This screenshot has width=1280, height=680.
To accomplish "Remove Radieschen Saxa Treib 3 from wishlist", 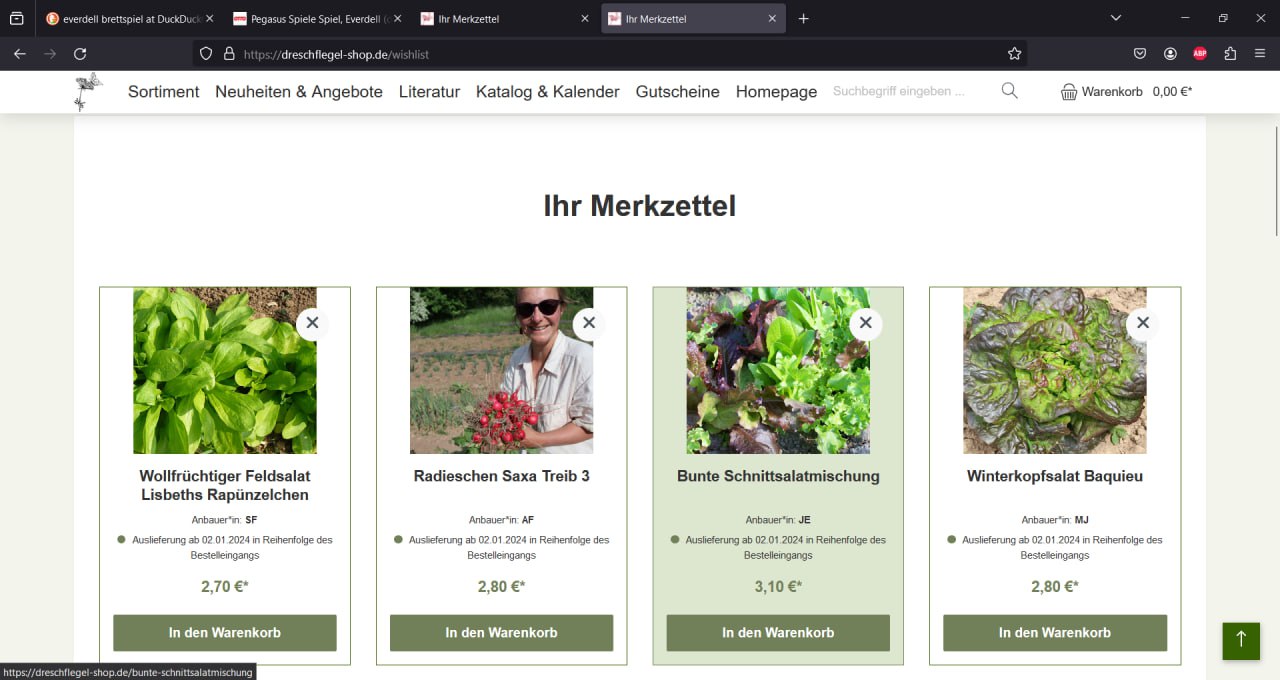I will [589, 323].
